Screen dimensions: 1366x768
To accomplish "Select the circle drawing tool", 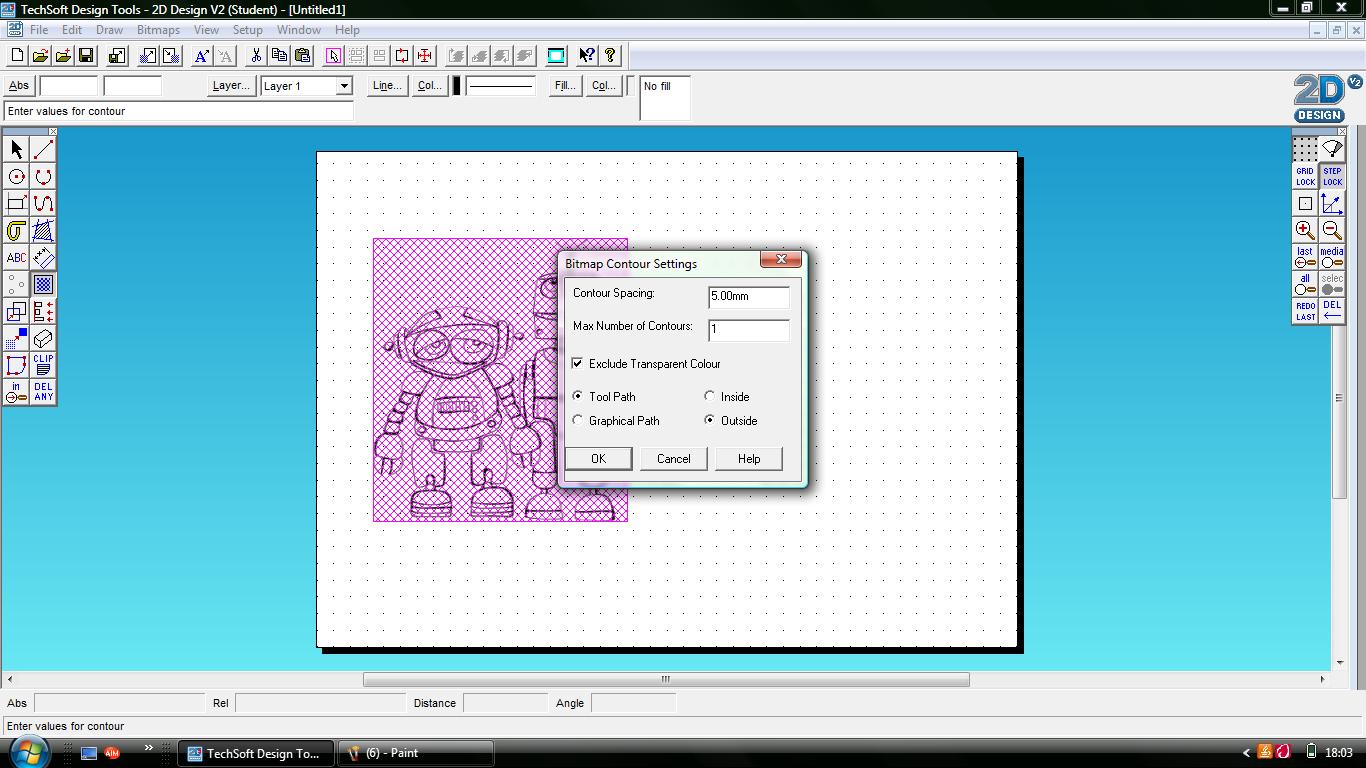I will pos(14,175).
